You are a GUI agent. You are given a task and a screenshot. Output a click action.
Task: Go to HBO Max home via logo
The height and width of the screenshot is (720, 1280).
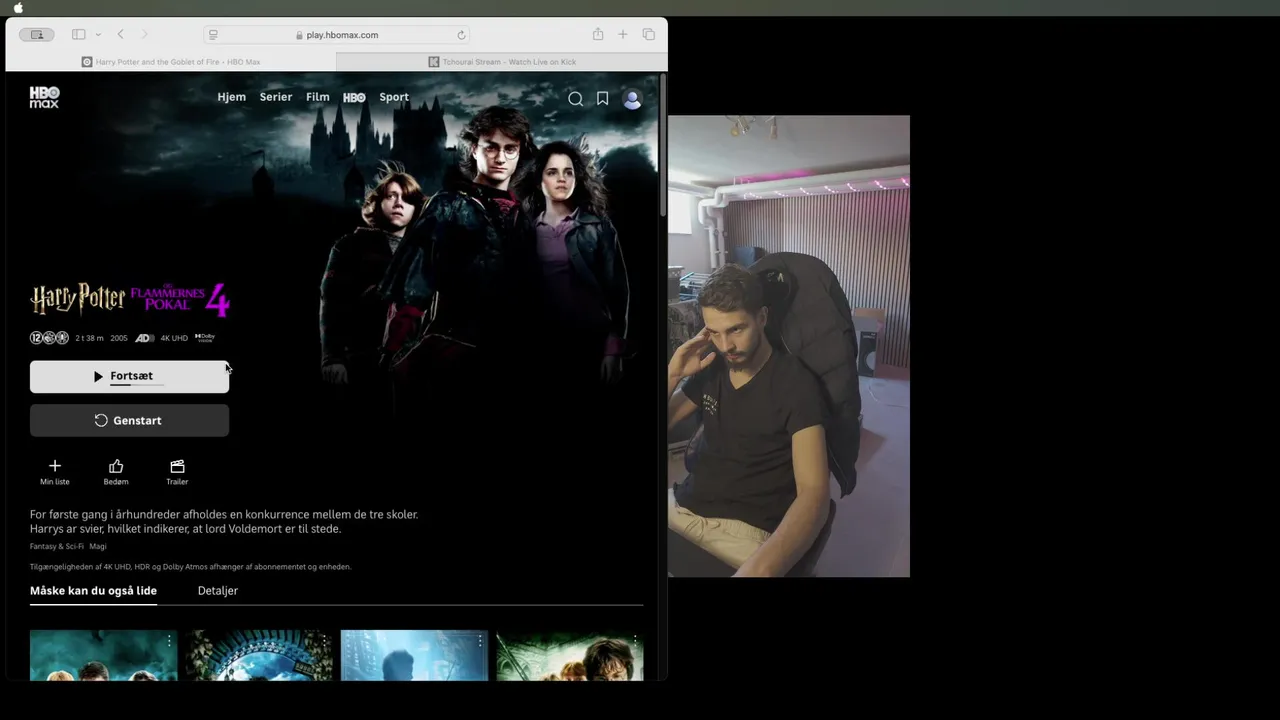(x=44, y=97)
